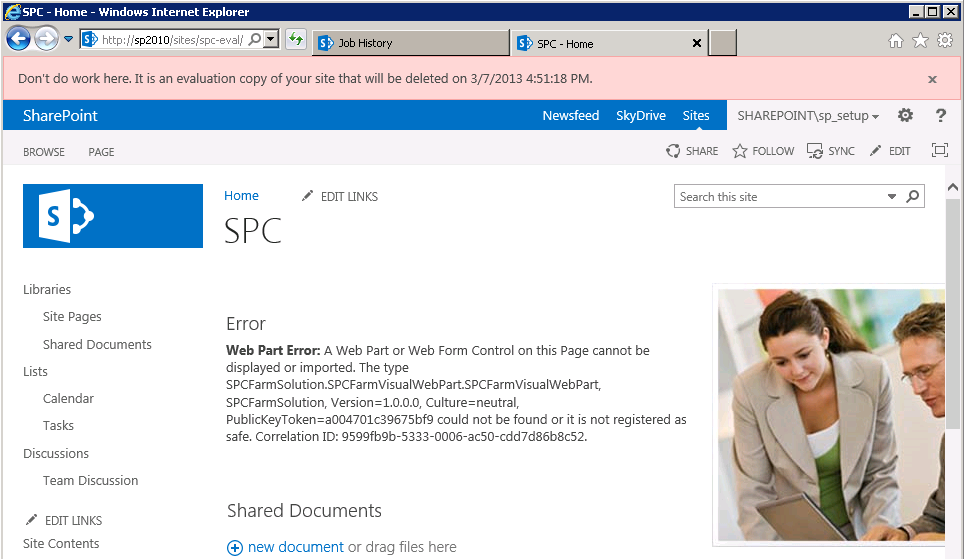Click the SharePoint site logo image
This screenshot has width=964, height=559.
pos(113,216)
